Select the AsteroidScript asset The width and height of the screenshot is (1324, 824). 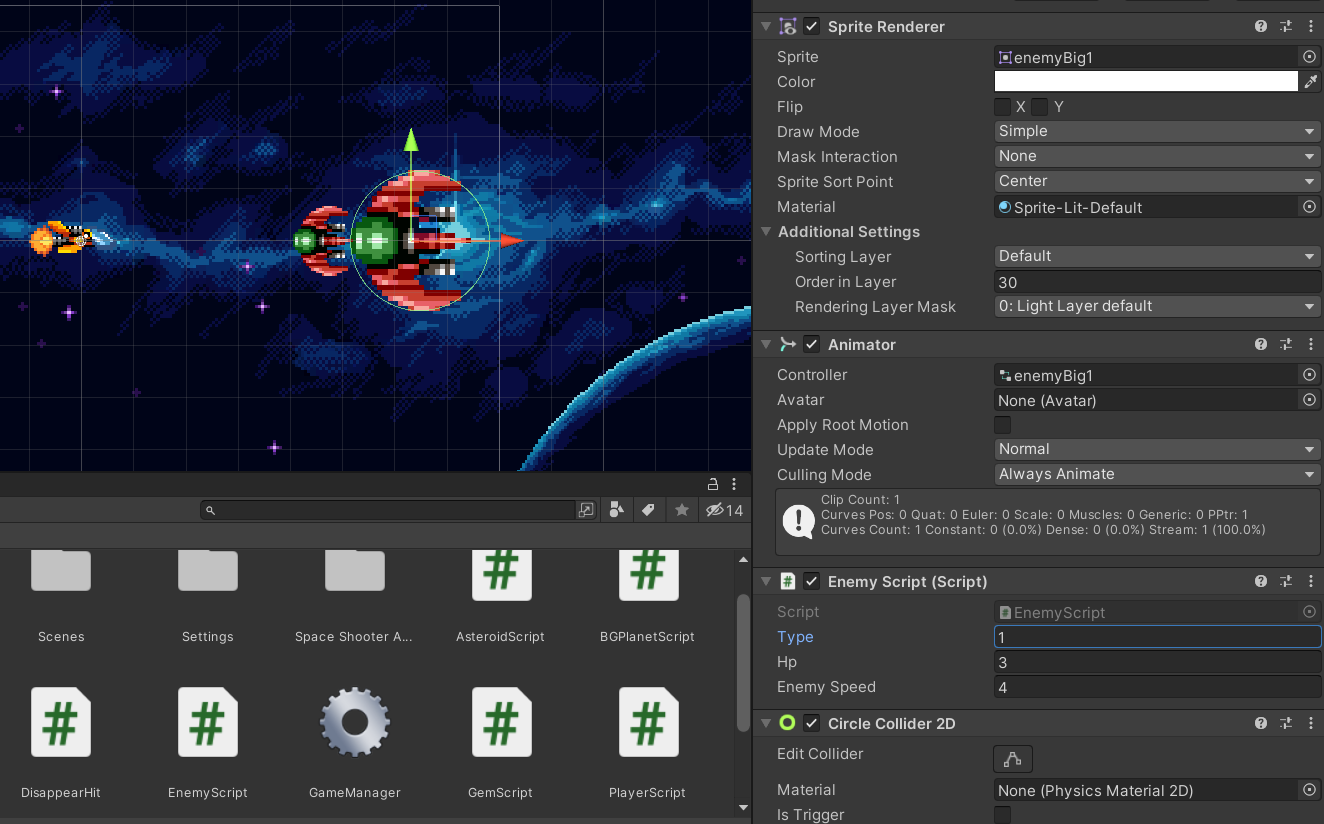pyautogui.click(x=501, y=575)
